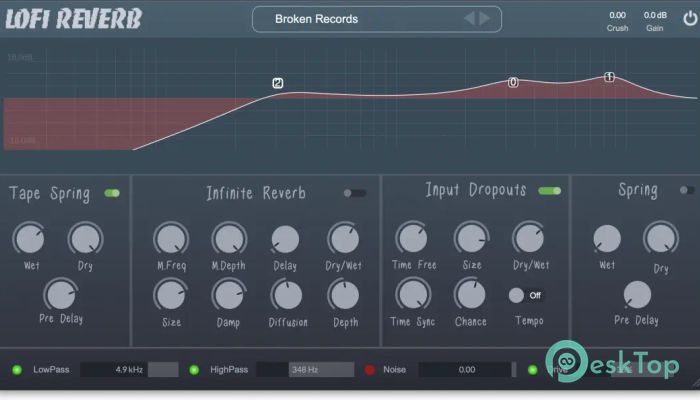Click the Infinite Reverb Diffusion knob

click(x=287, y=295)
